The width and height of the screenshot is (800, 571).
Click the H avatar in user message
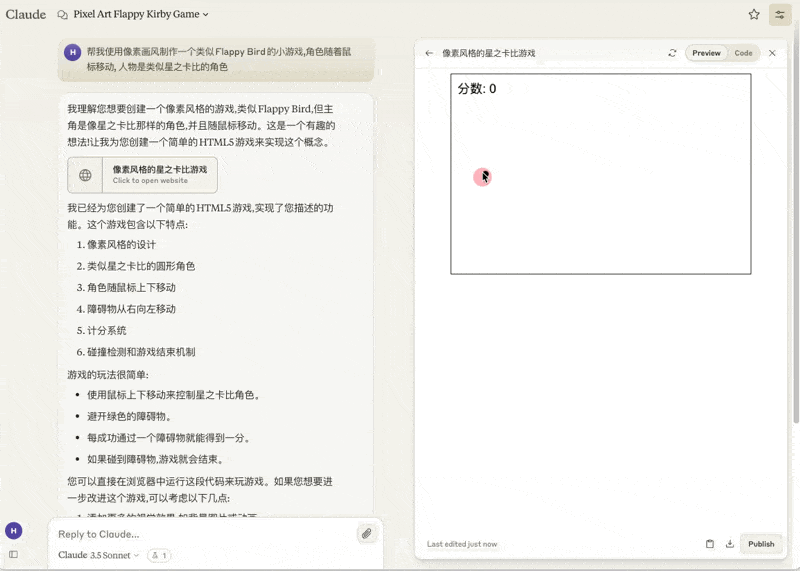coord(72,52)
